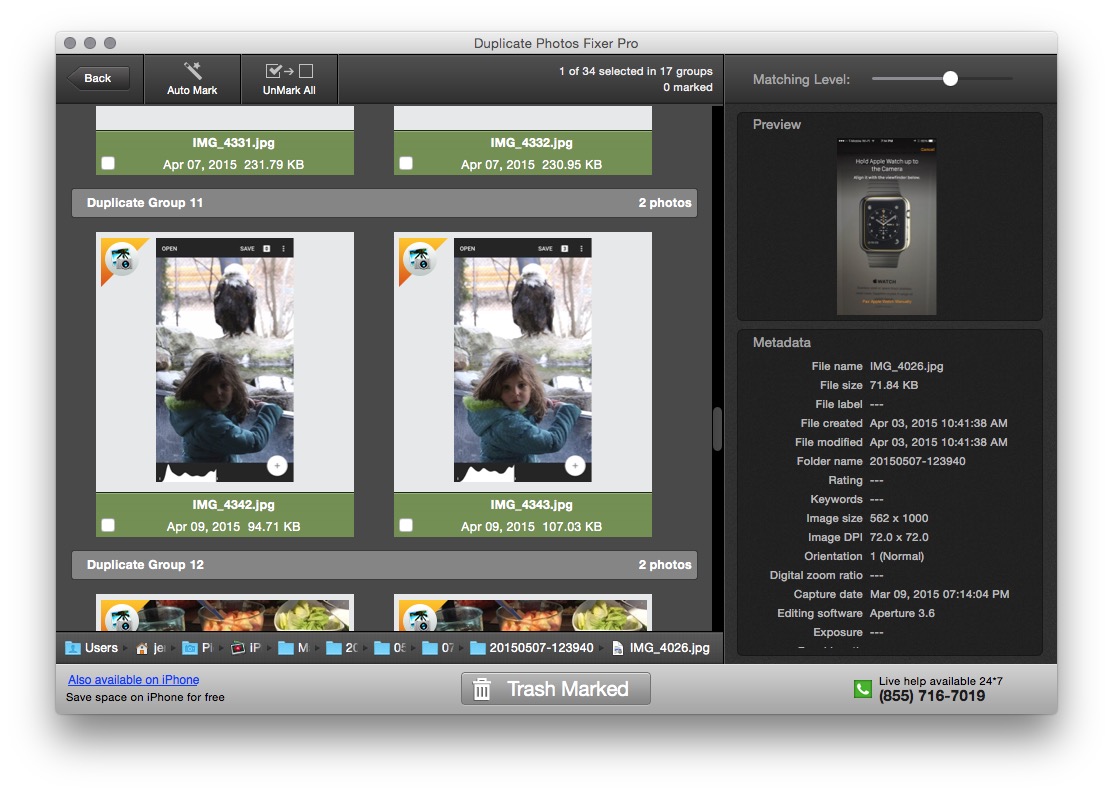Click the UnMark All checkbox icon
Image resolution: width=1113 pixels, height=794 pixels.
(289, 71)
